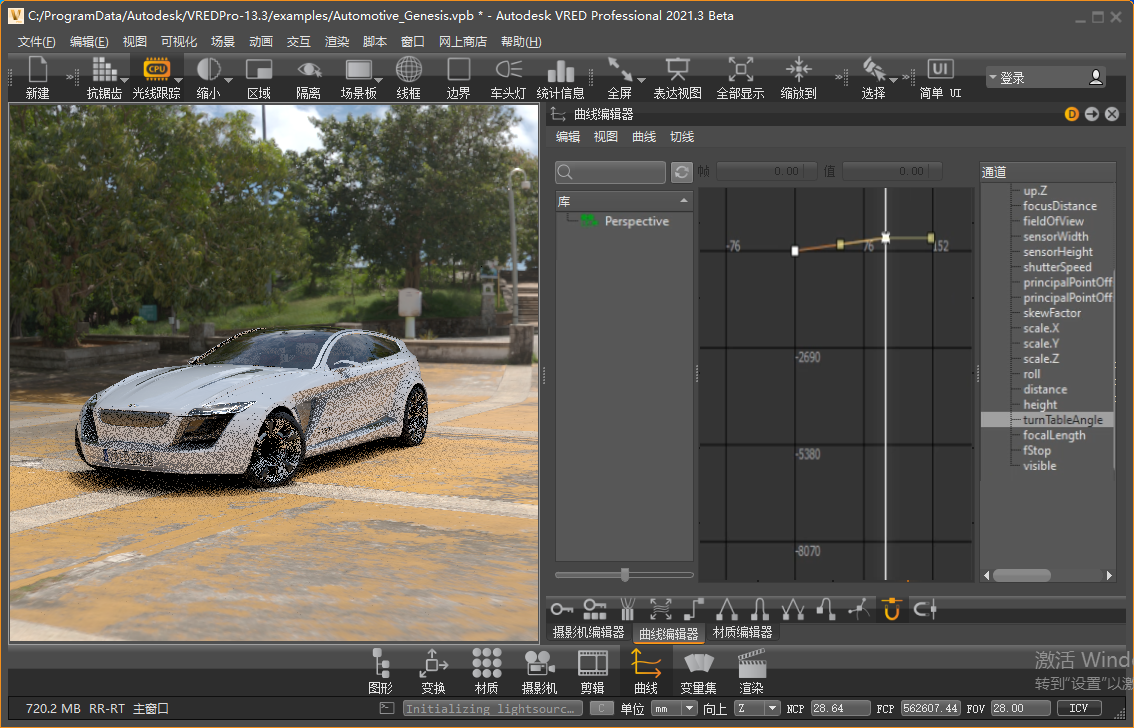Open the 线框 (Wireframe) display mode
The height and width of the screenshot is (728, 1134).
pyautogui.click(x=408, y=78)
